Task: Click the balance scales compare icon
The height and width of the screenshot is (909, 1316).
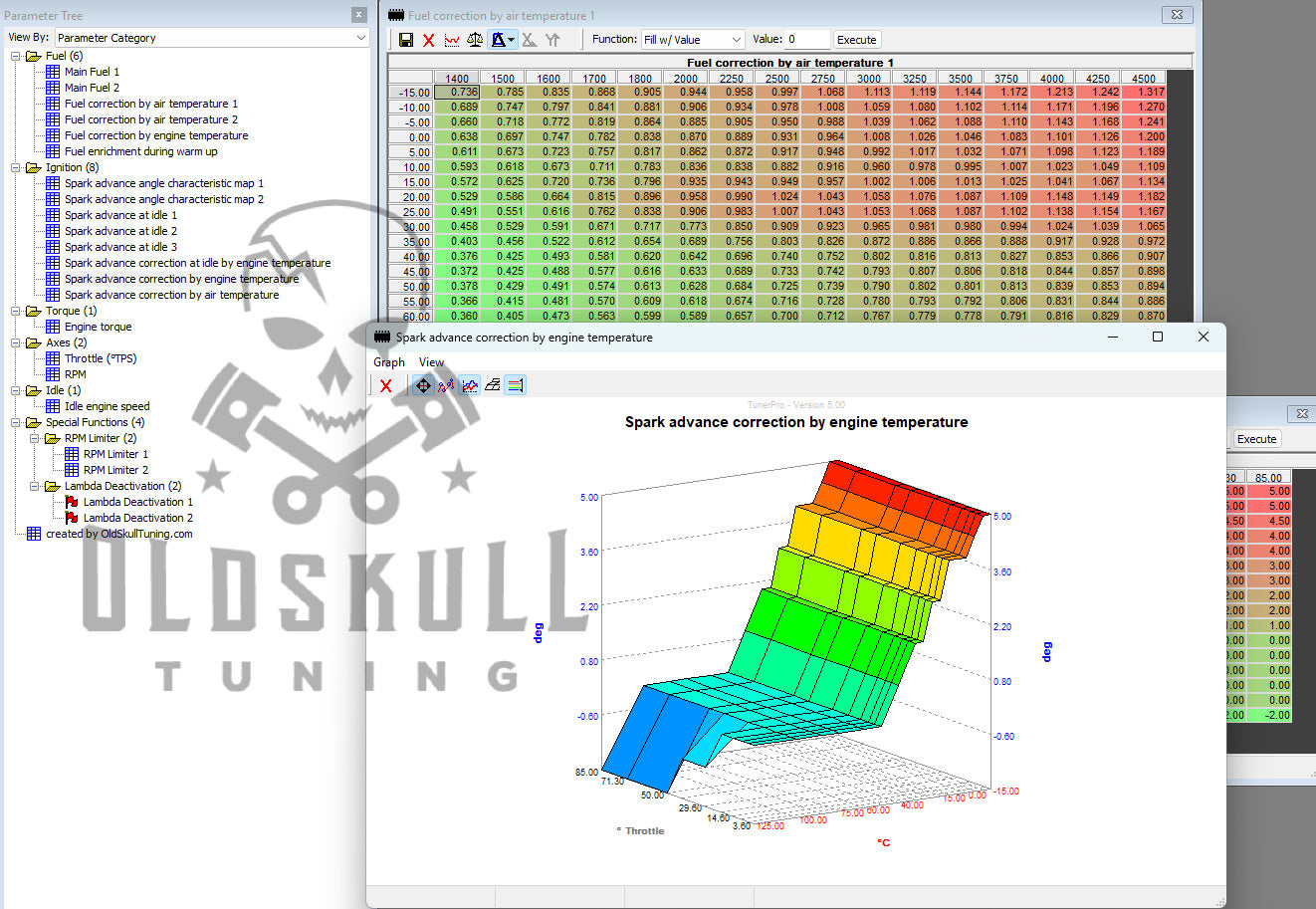Action: 475,40
